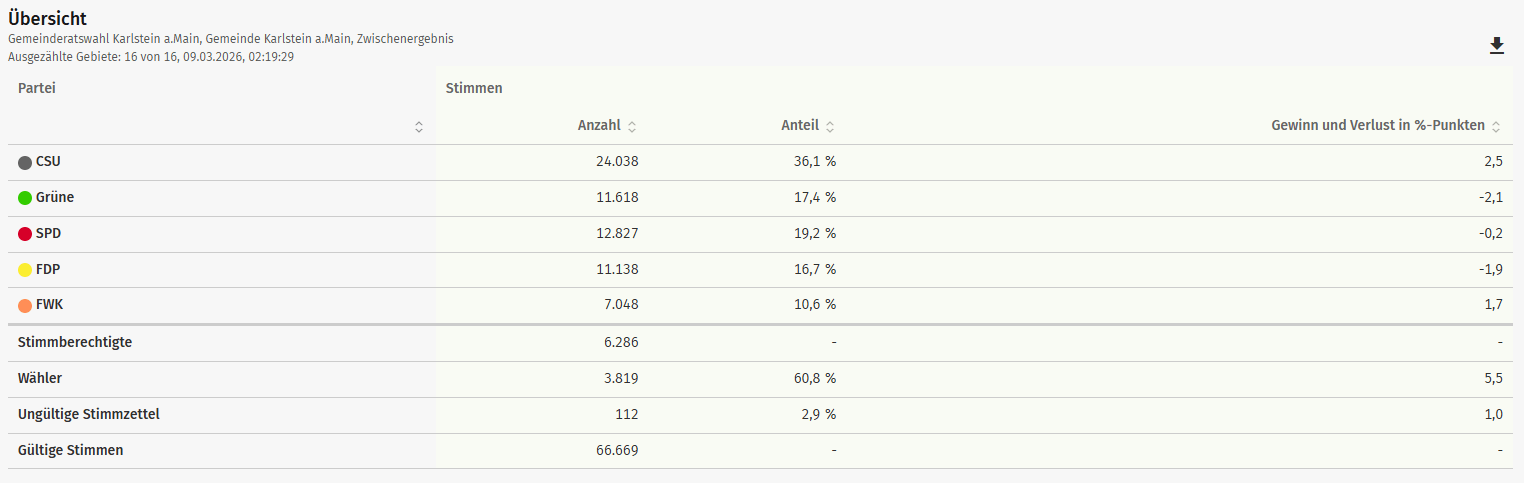This screenshot has height=483, width=1524.
Task: Click the green Grüne color dot
Action: (25, 198)
